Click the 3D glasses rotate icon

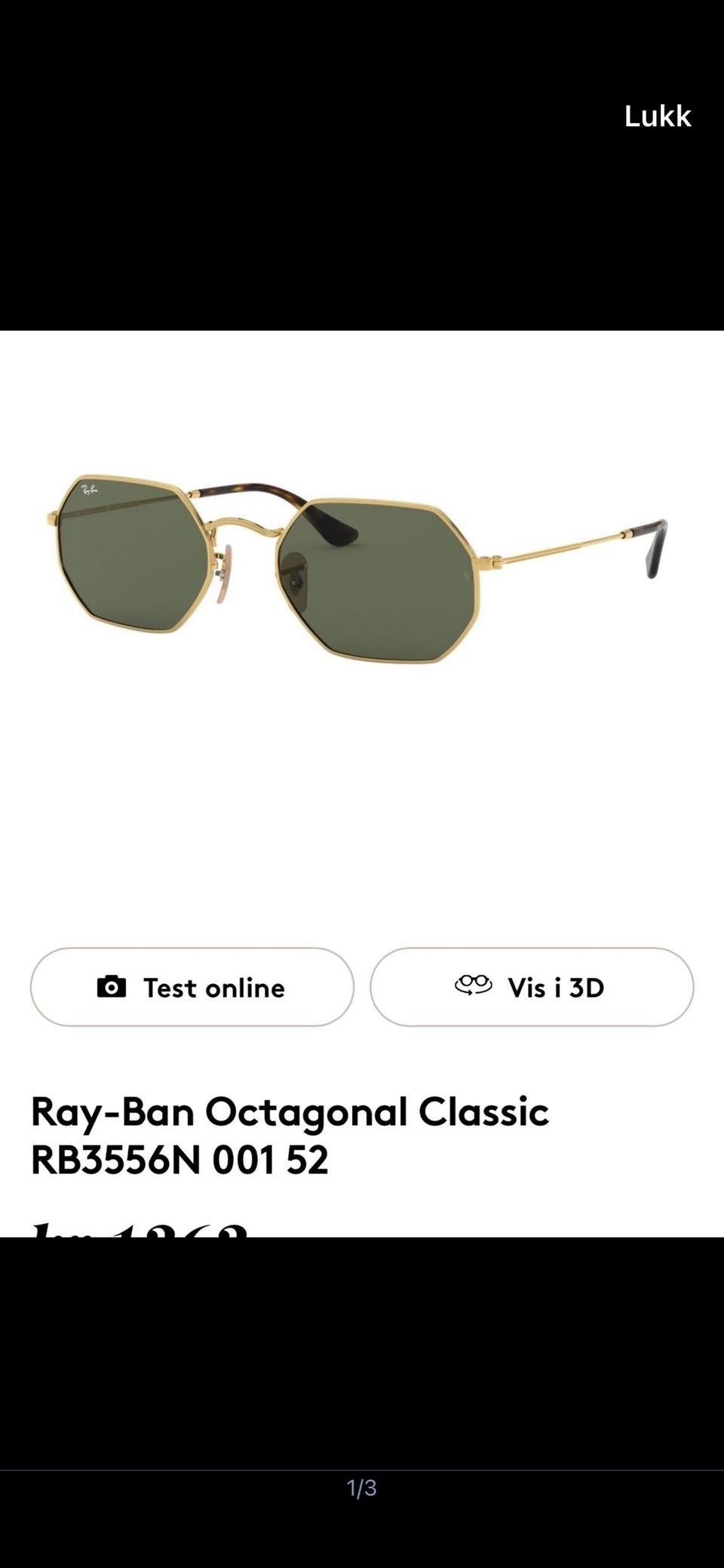(x=473, y=985)
